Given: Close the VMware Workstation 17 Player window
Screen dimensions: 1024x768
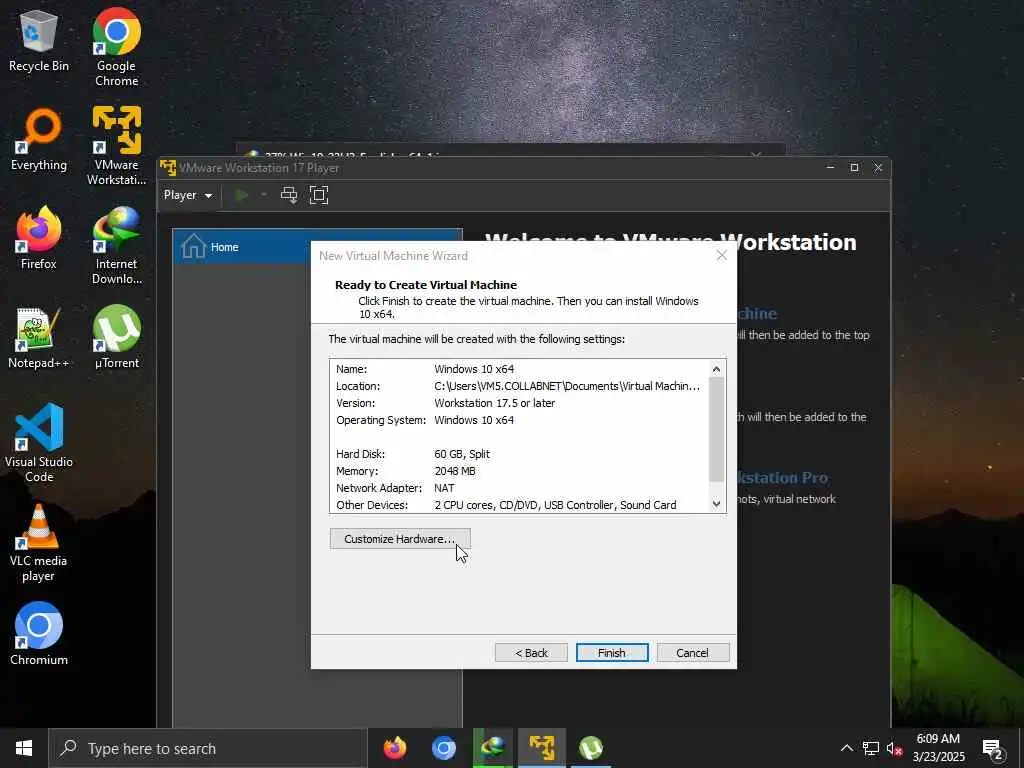Looking at the screenshot, I should pyautogui.click(x=878, y=168).
